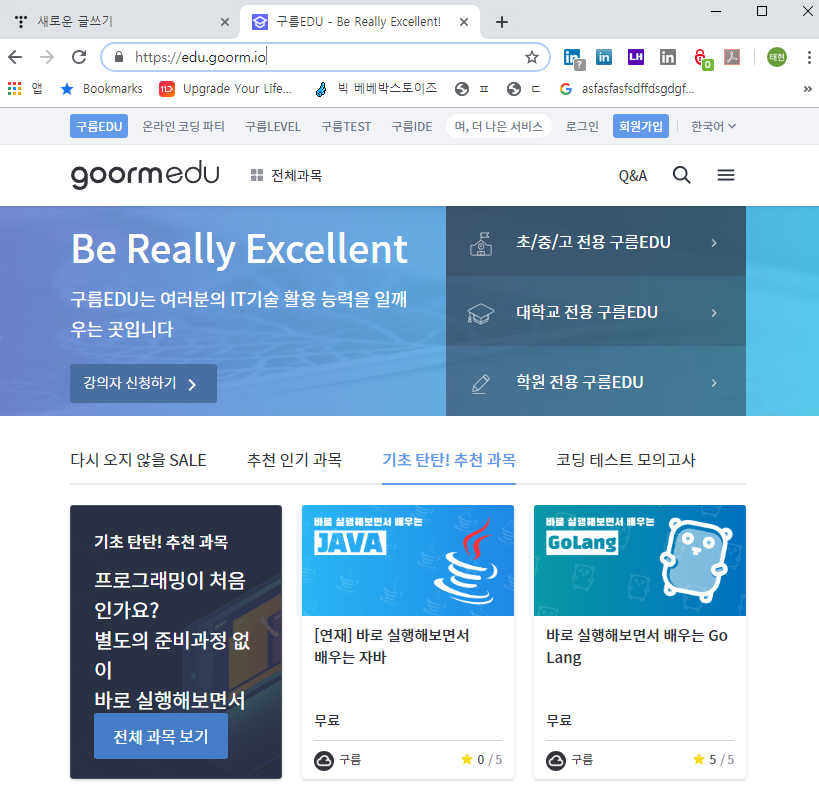
Task: Click the 0 / 5 star rating
Action: (x=482, y=760)
